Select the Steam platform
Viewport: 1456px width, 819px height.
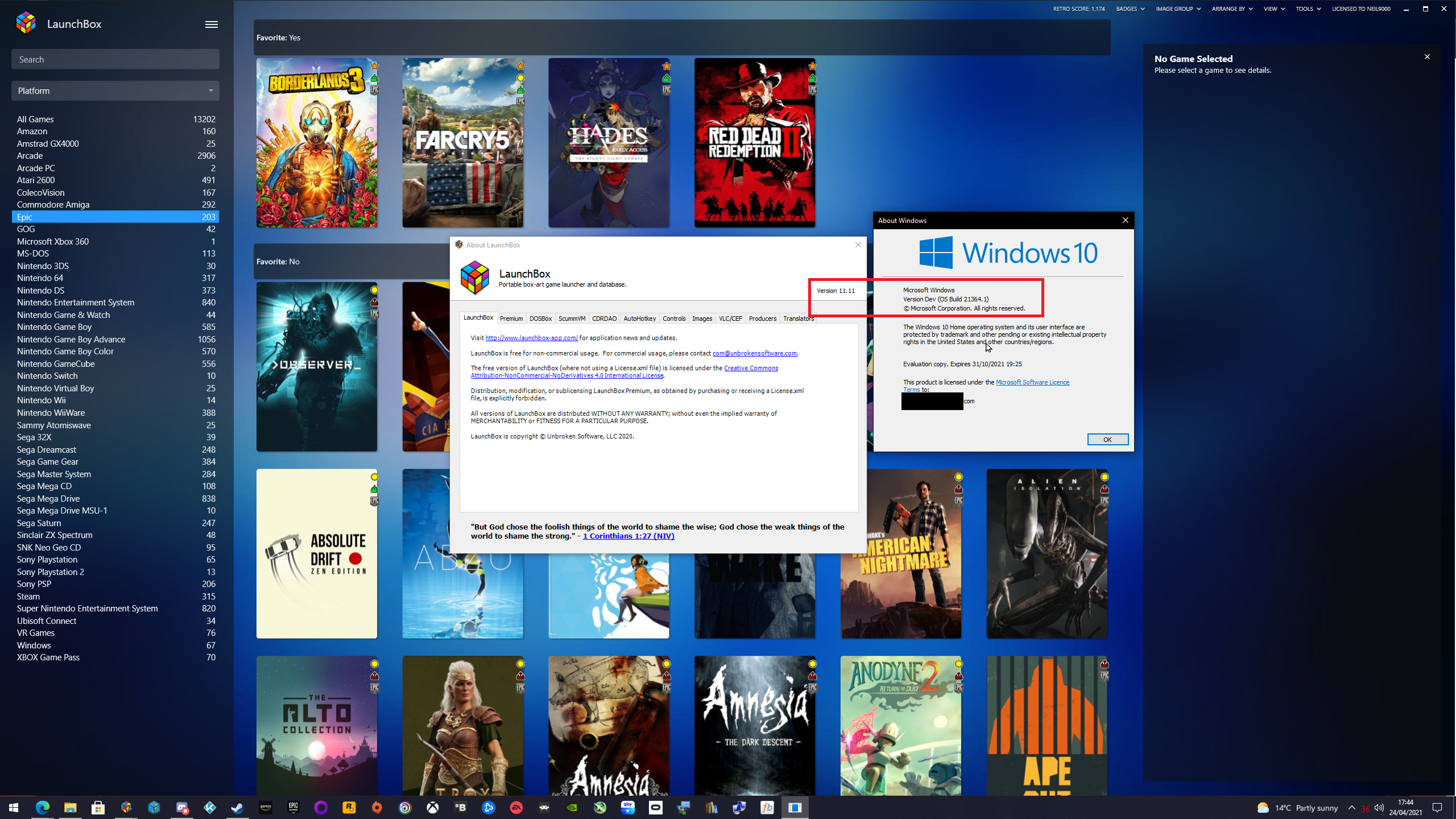(x=115, y=596)
